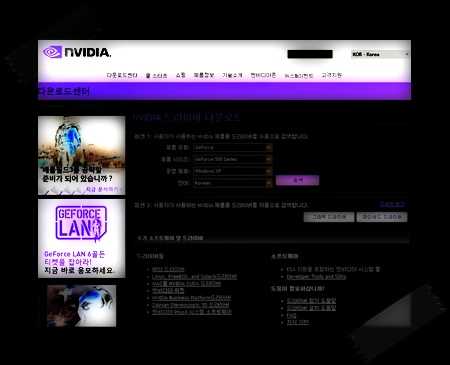Open the KOR - Korea region dropdown
The width and height of the screenshot is (450, 365).
pyautogui.click(x=380, y=54)
